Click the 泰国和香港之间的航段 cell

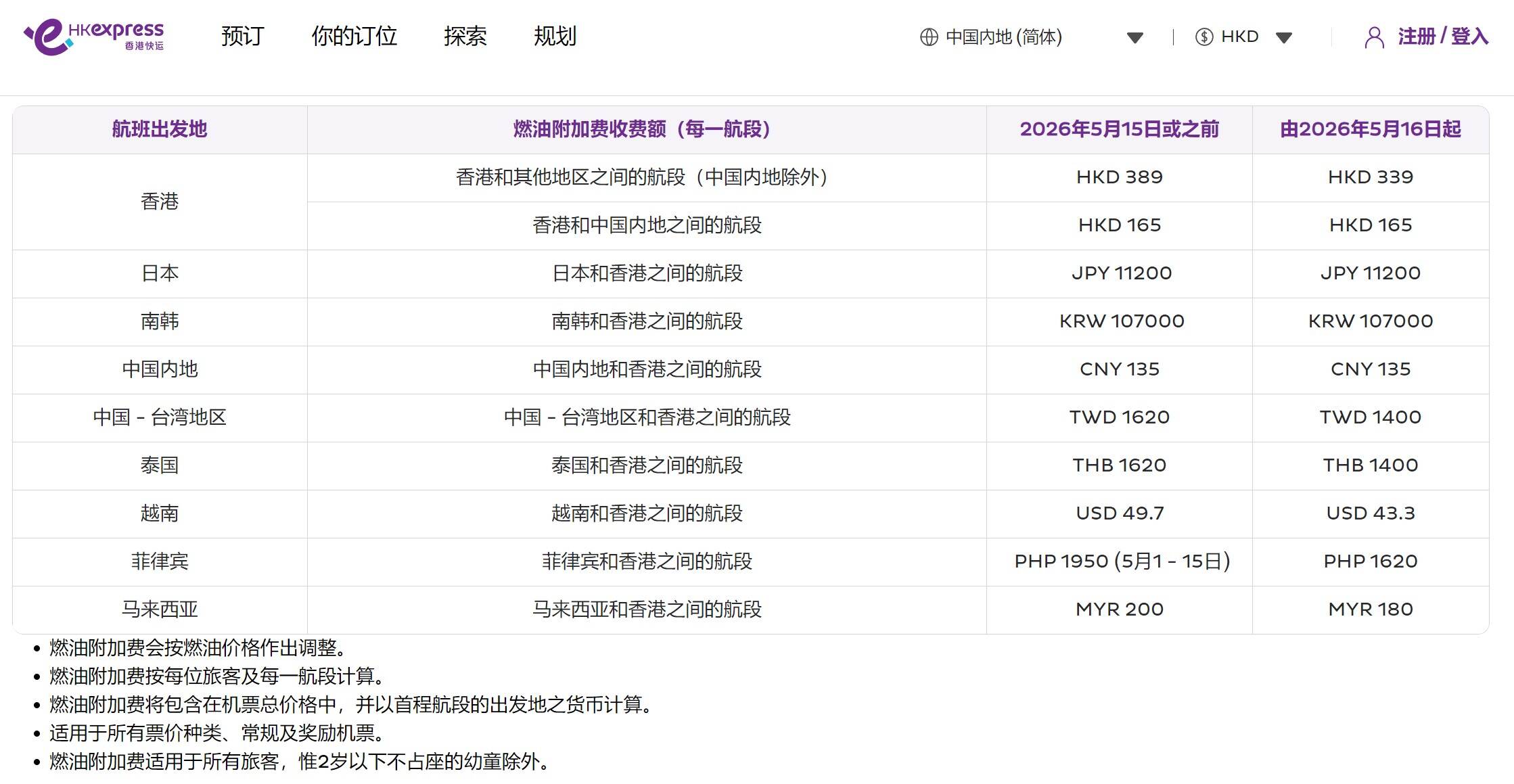pos(647,465)
